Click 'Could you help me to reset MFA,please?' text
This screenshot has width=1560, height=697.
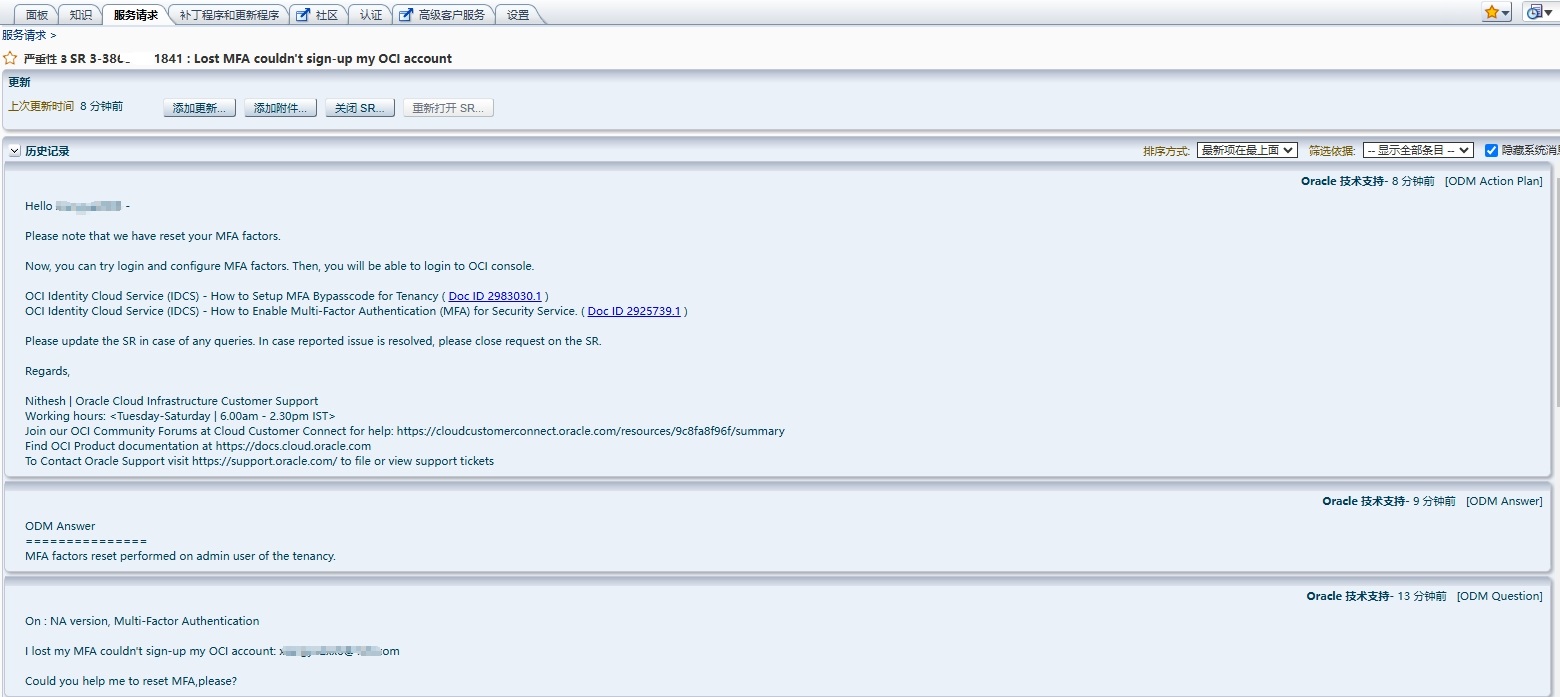coord(131,681)
